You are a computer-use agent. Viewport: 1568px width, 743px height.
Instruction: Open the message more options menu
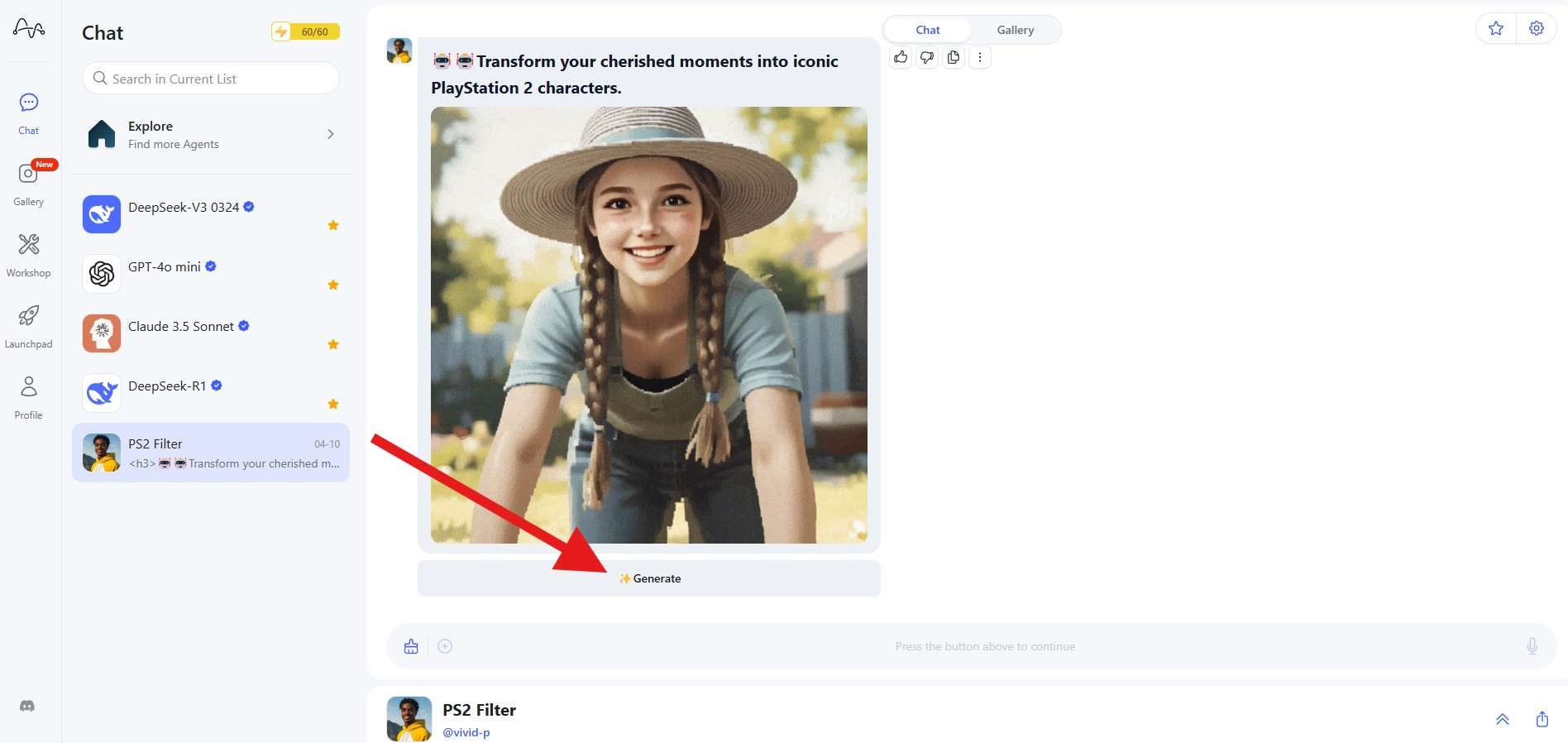[x=980, y=57]
